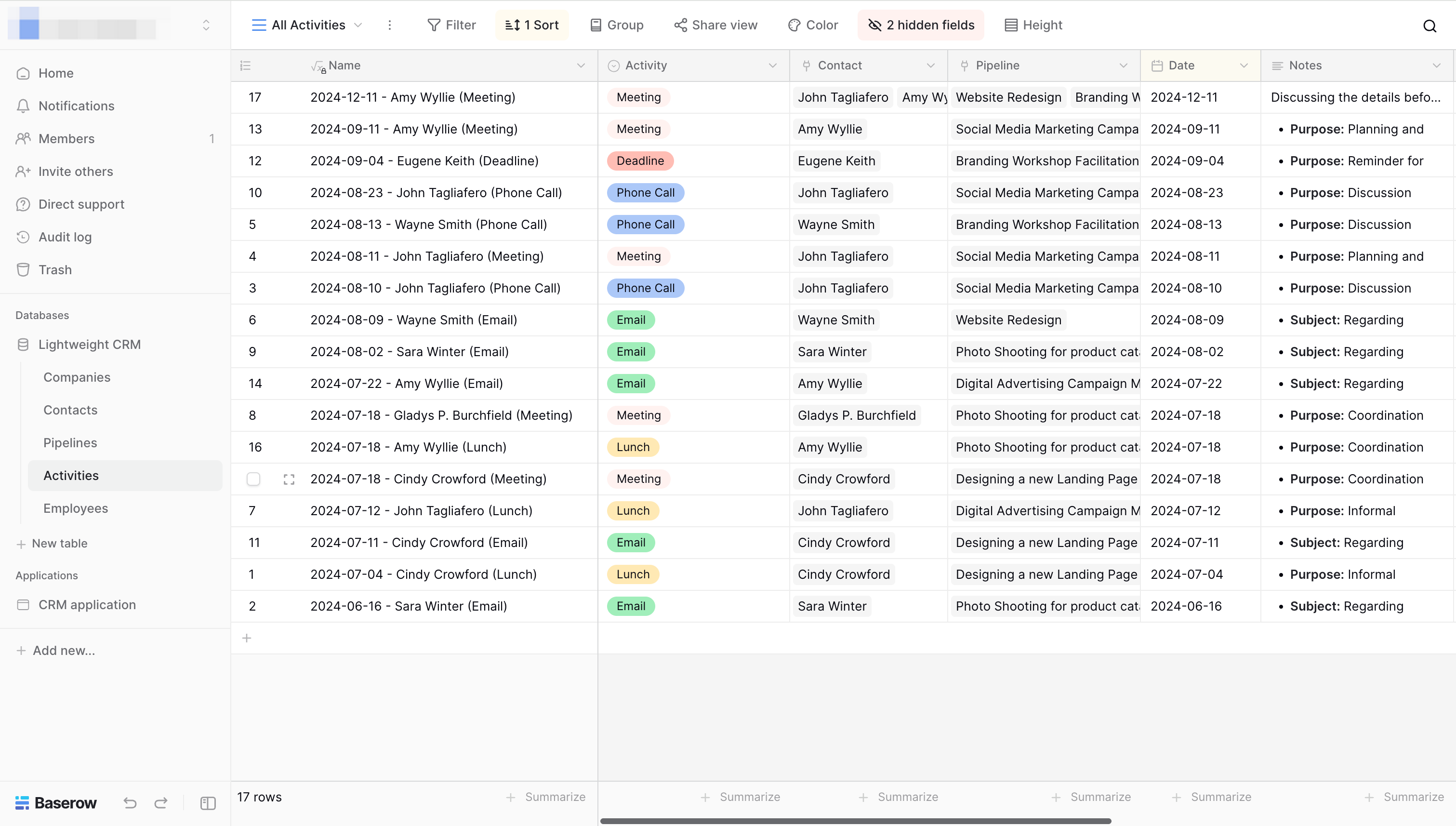Click the Filter button
This screenshot has height=826, width=1456.
[451, 25]
